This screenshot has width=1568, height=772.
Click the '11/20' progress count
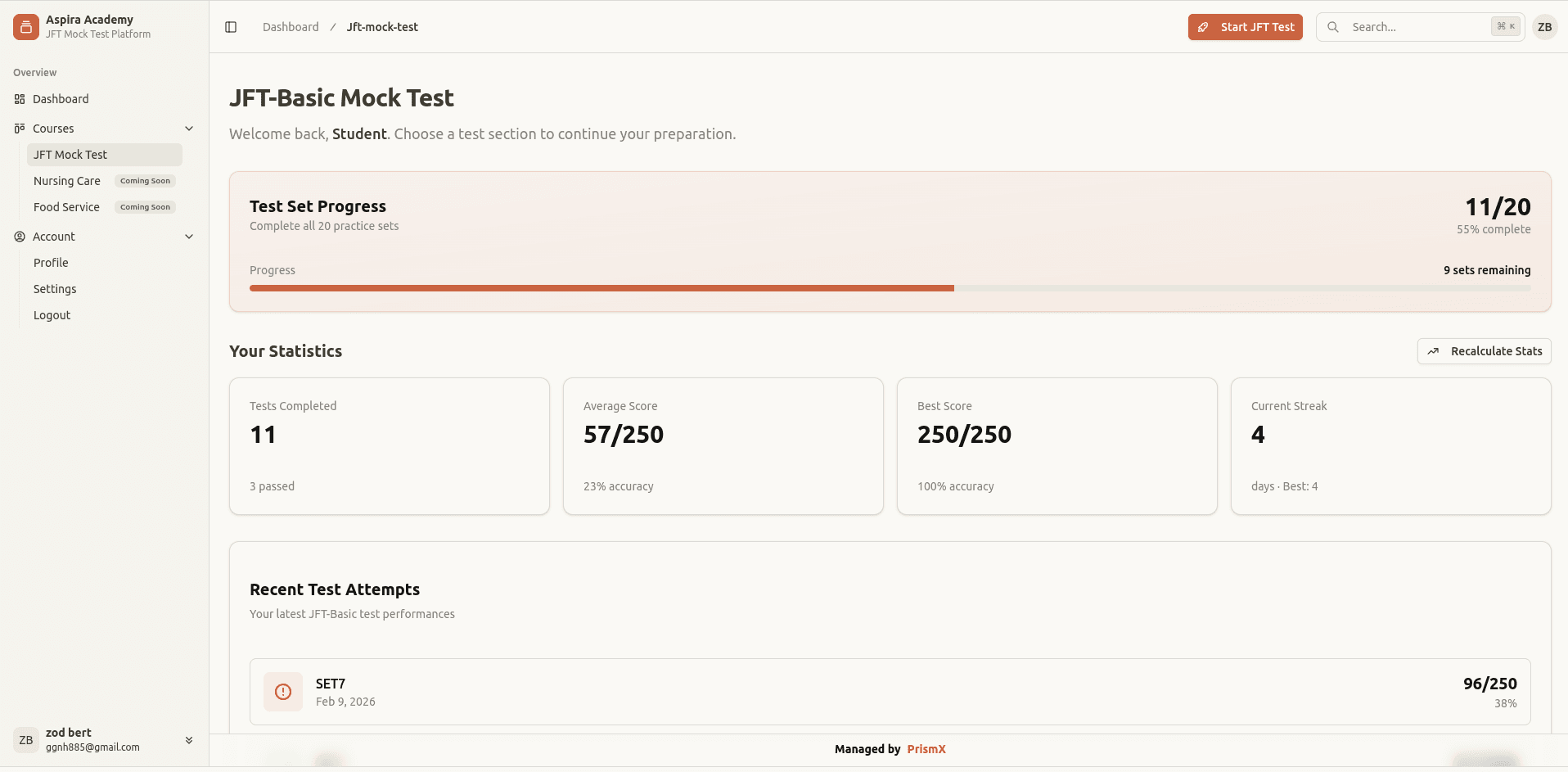click(1498, 206)
